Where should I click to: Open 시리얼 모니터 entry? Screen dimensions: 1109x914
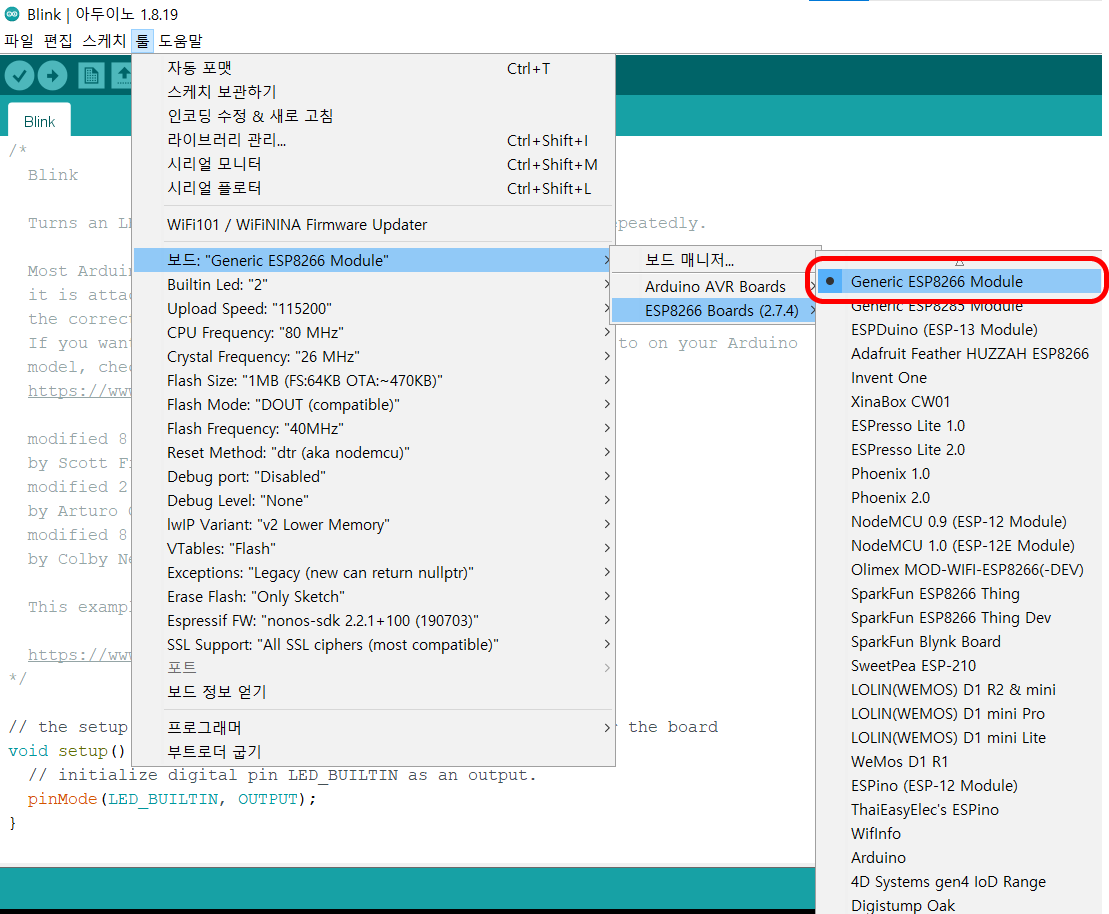pos(373,164)
